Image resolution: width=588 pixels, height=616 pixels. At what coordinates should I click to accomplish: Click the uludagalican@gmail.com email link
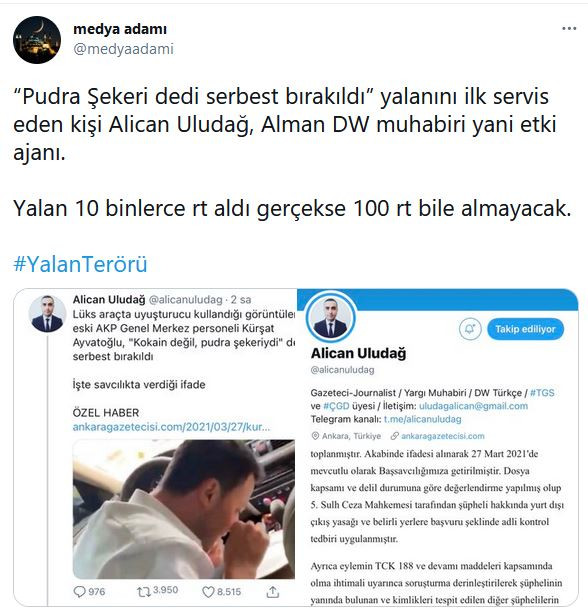[x=473, y=406]
